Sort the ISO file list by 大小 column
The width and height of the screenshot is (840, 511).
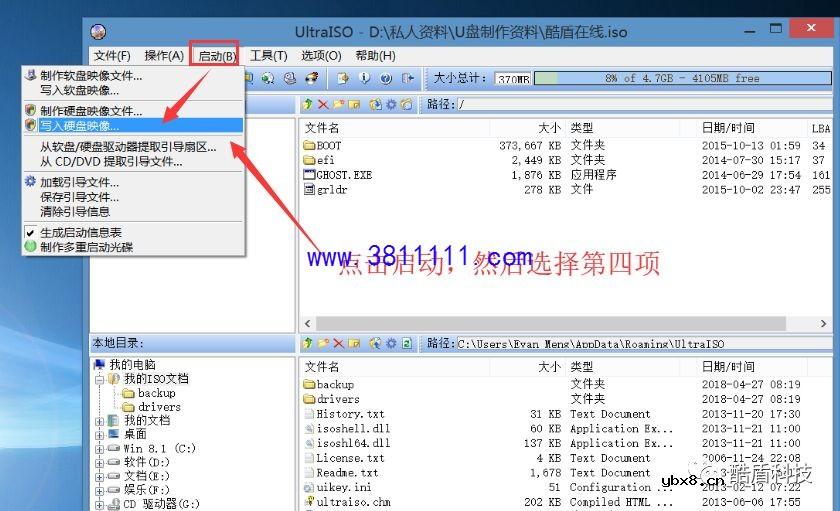tap(549, 128)
